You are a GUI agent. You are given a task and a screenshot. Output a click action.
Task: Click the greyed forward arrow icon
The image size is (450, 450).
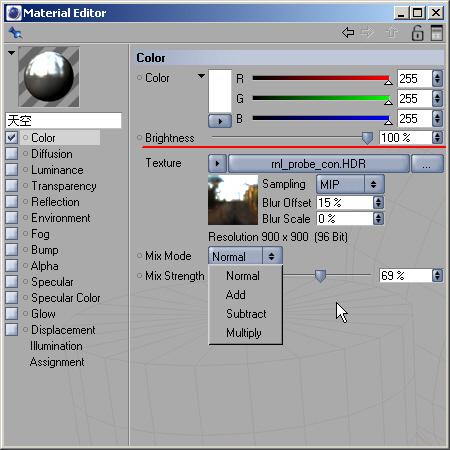(367, 33)
